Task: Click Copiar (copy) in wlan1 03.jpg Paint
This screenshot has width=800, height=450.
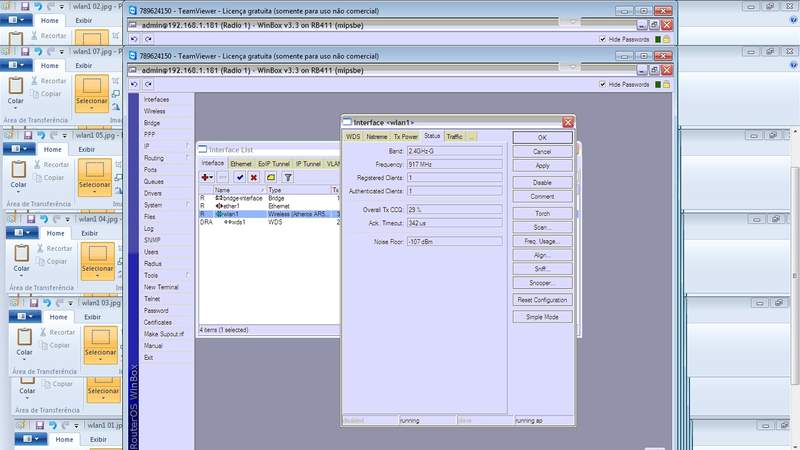Action: point(55,345)
